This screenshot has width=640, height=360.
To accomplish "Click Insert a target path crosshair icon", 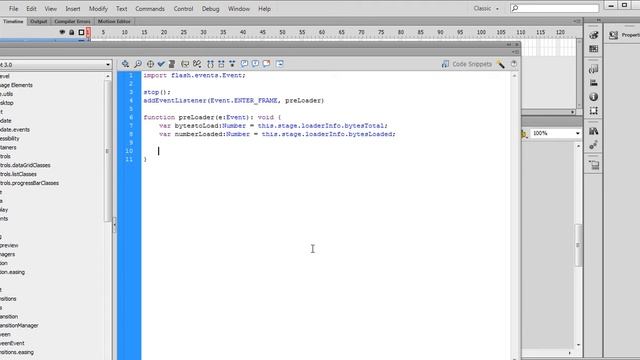I will coord(150,64).
